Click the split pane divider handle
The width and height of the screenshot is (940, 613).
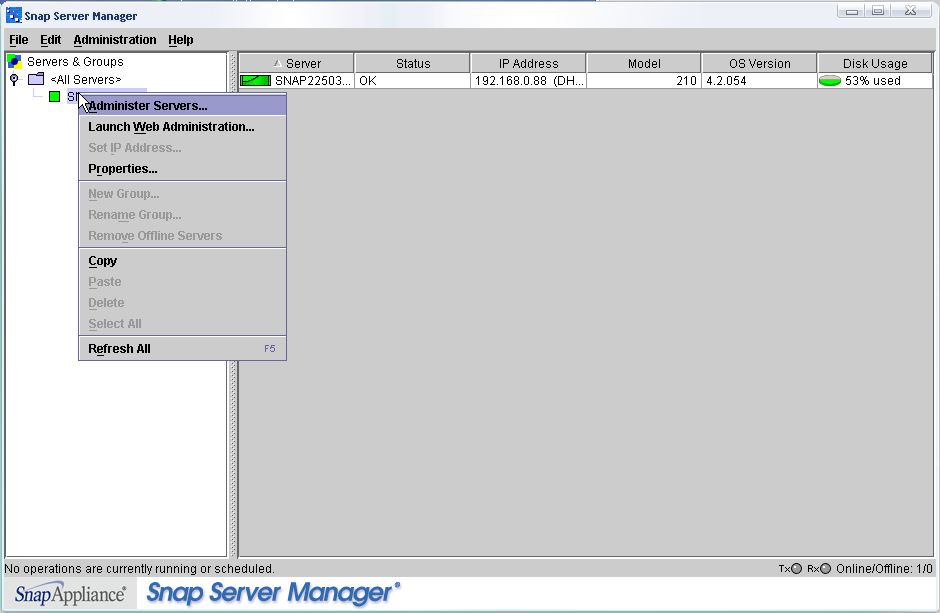233,304
